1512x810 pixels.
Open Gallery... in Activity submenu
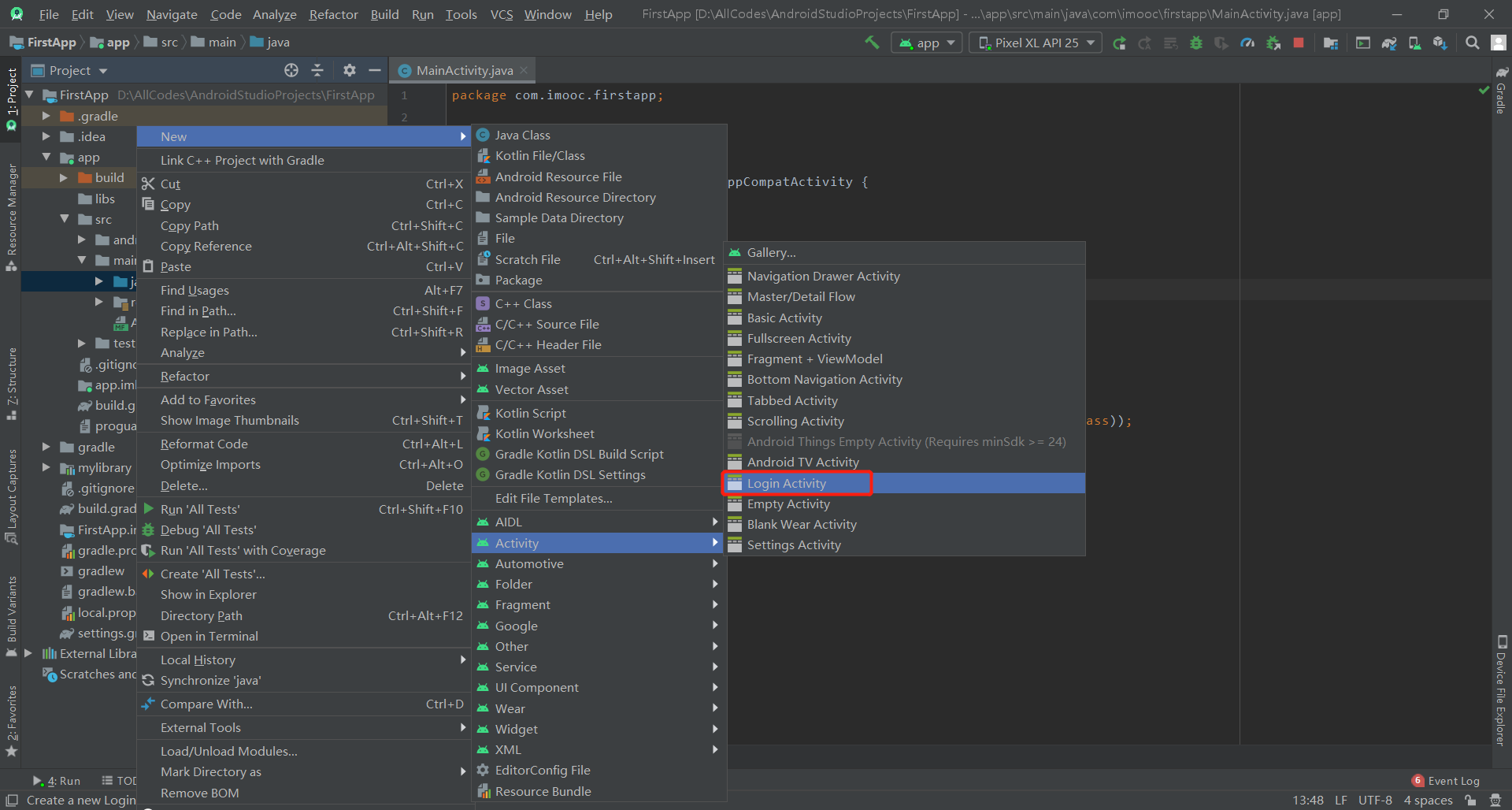(904, 252)
